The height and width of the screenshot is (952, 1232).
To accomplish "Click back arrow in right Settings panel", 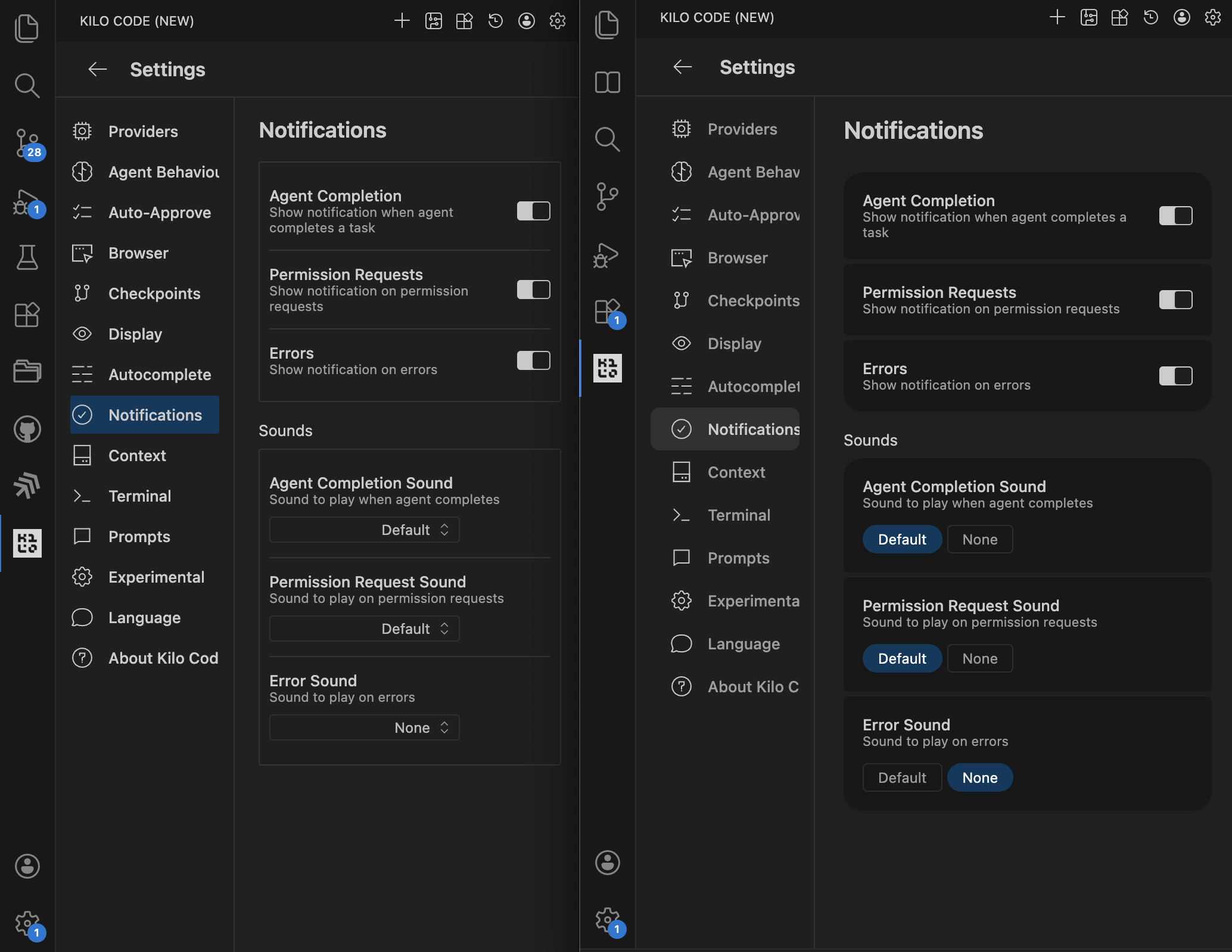I will tap(682, 67).
